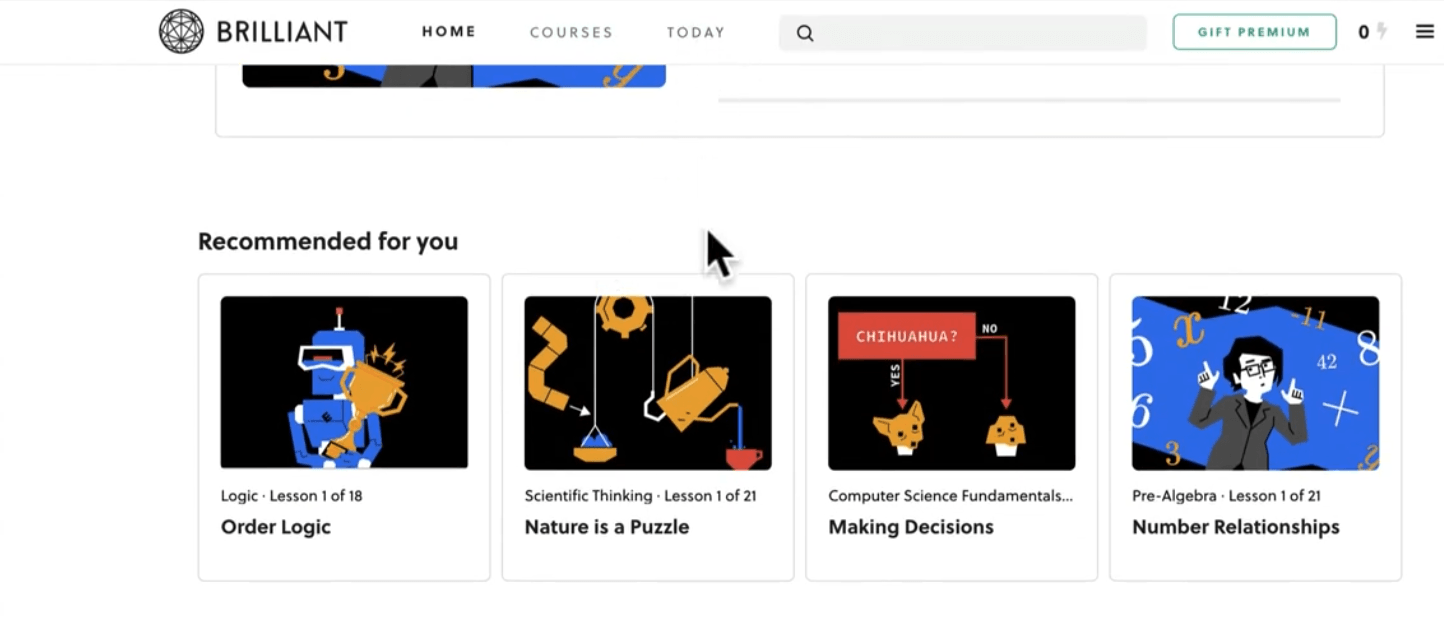Click the course progress bar

pyautogui.click(x=1028, y=99)
